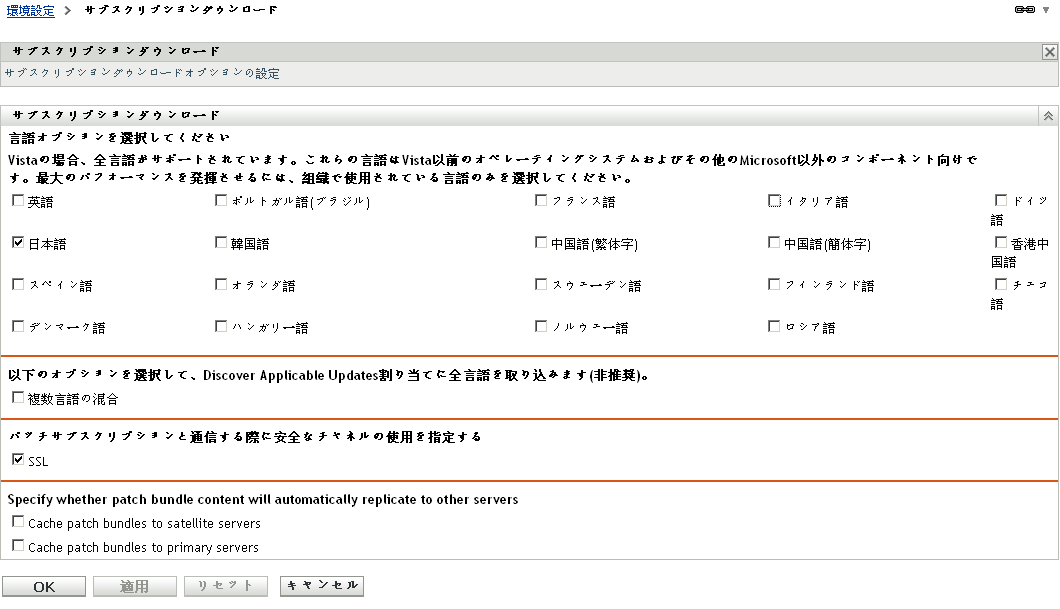Select the デンマーク語 option
This screenshot has width=1060, height=609.
pyautogui.click(x=16, y=325)
